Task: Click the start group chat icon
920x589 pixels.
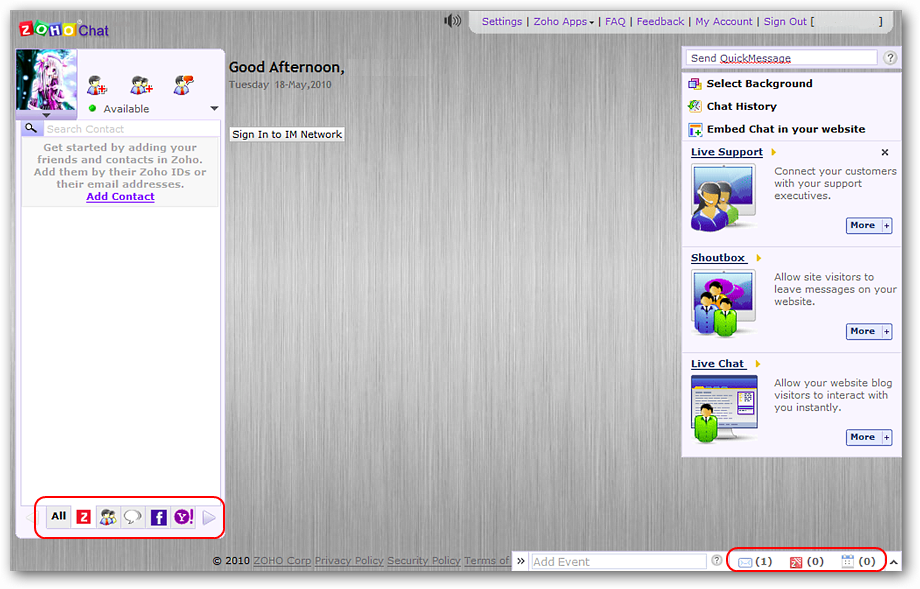Action: click(184, 85)
